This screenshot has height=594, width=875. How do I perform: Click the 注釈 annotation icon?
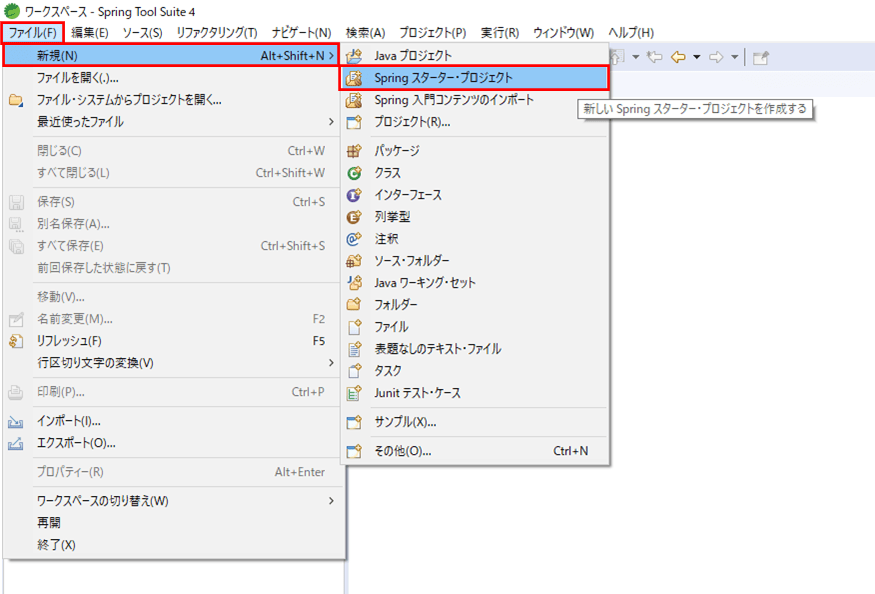[x=354, y=239]
